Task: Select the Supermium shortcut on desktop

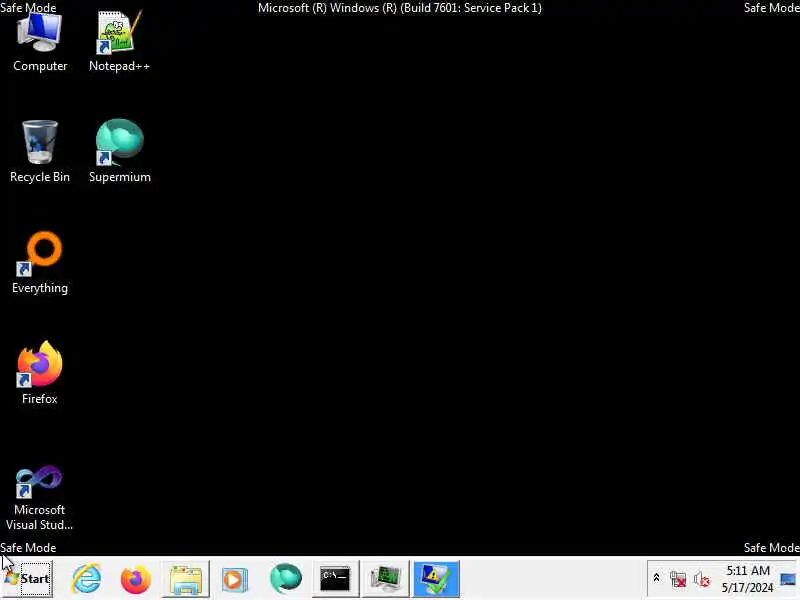Action: click(120, 152)
